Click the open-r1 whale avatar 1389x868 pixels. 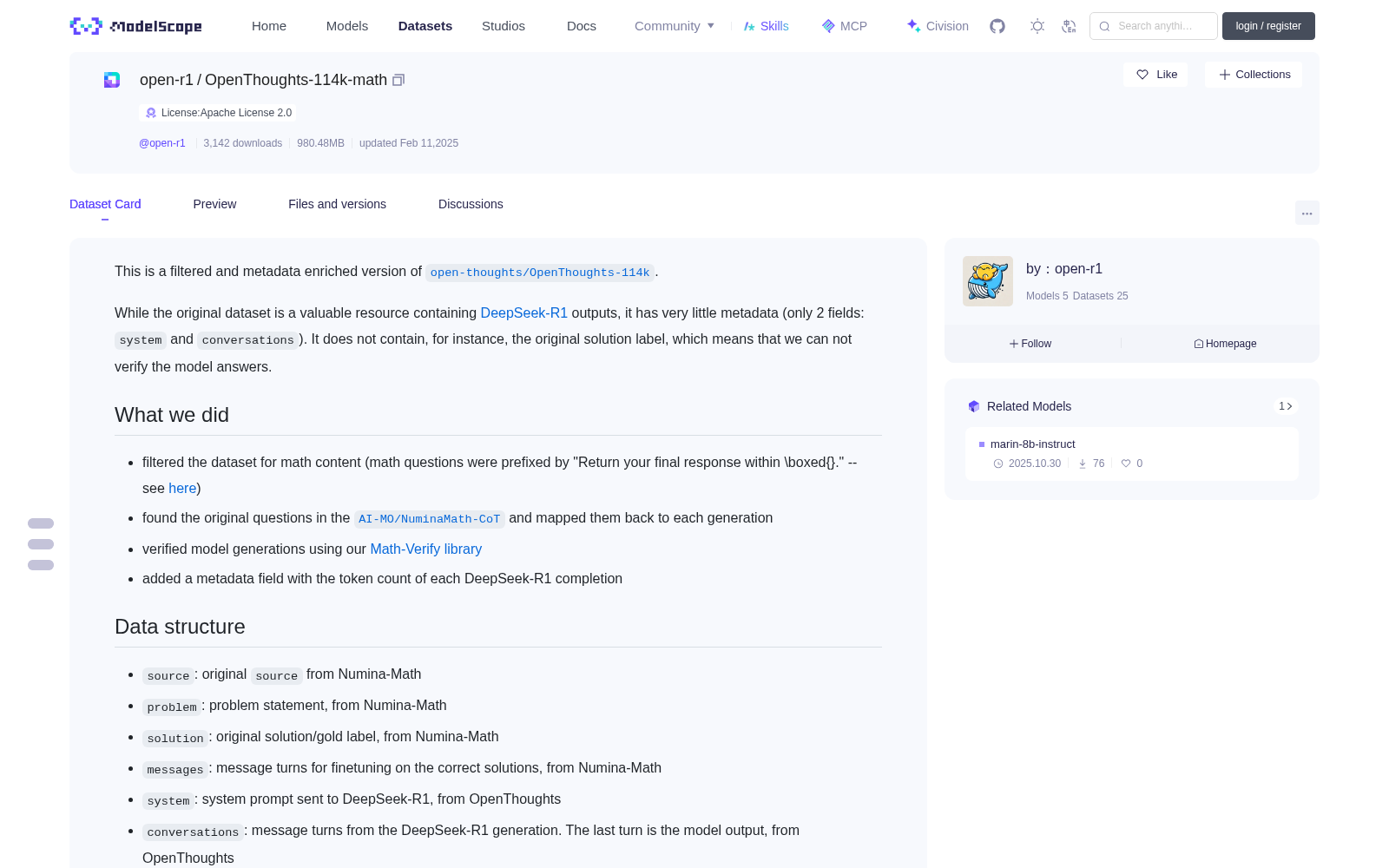988,281
